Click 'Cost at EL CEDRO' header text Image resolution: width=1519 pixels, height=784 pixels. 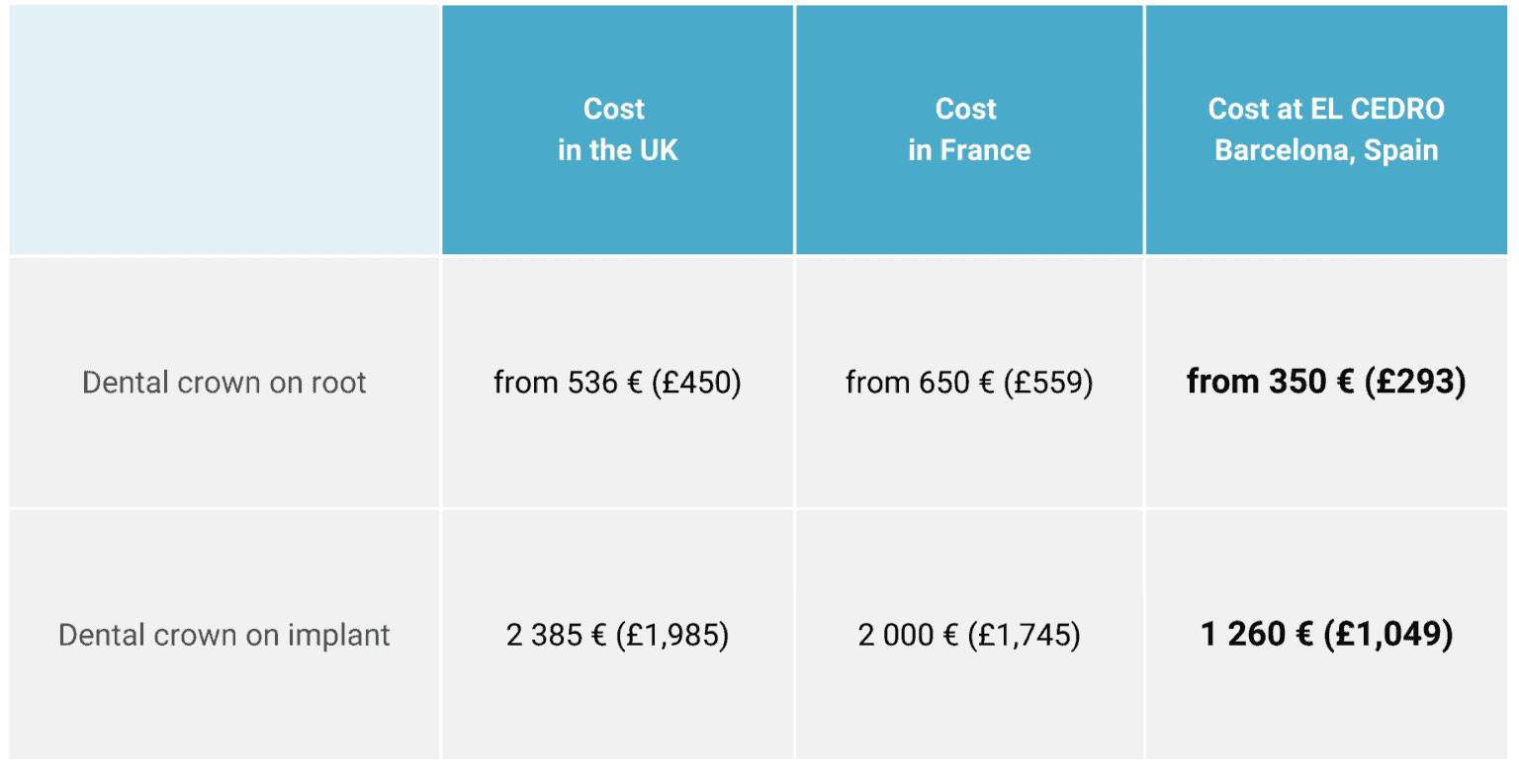[x=1325, y=109]
